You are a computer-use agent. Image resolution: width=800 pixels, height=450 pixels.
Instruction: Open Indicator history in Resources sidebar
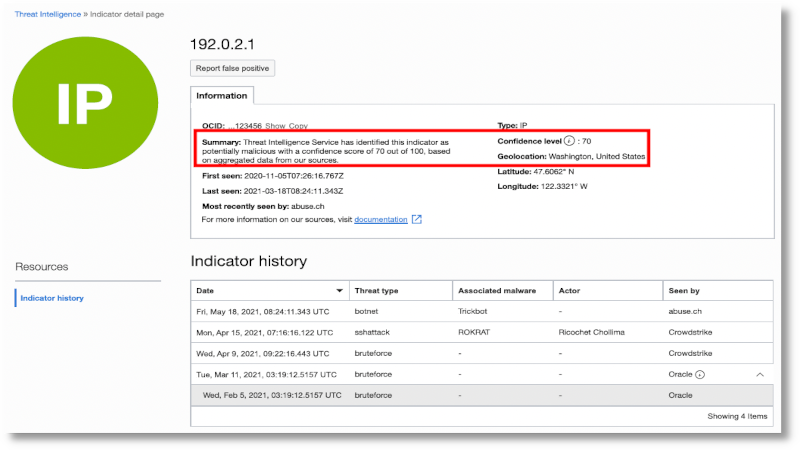click(52, 298)
